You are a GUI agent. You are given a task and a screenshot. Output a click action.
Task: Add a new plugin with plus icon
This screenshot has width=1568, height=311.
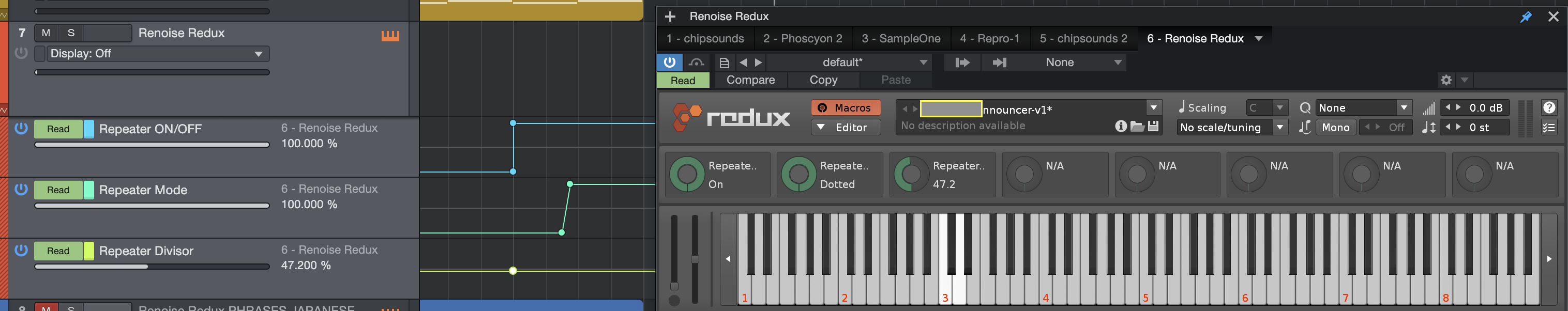click(x=670, y=17)
